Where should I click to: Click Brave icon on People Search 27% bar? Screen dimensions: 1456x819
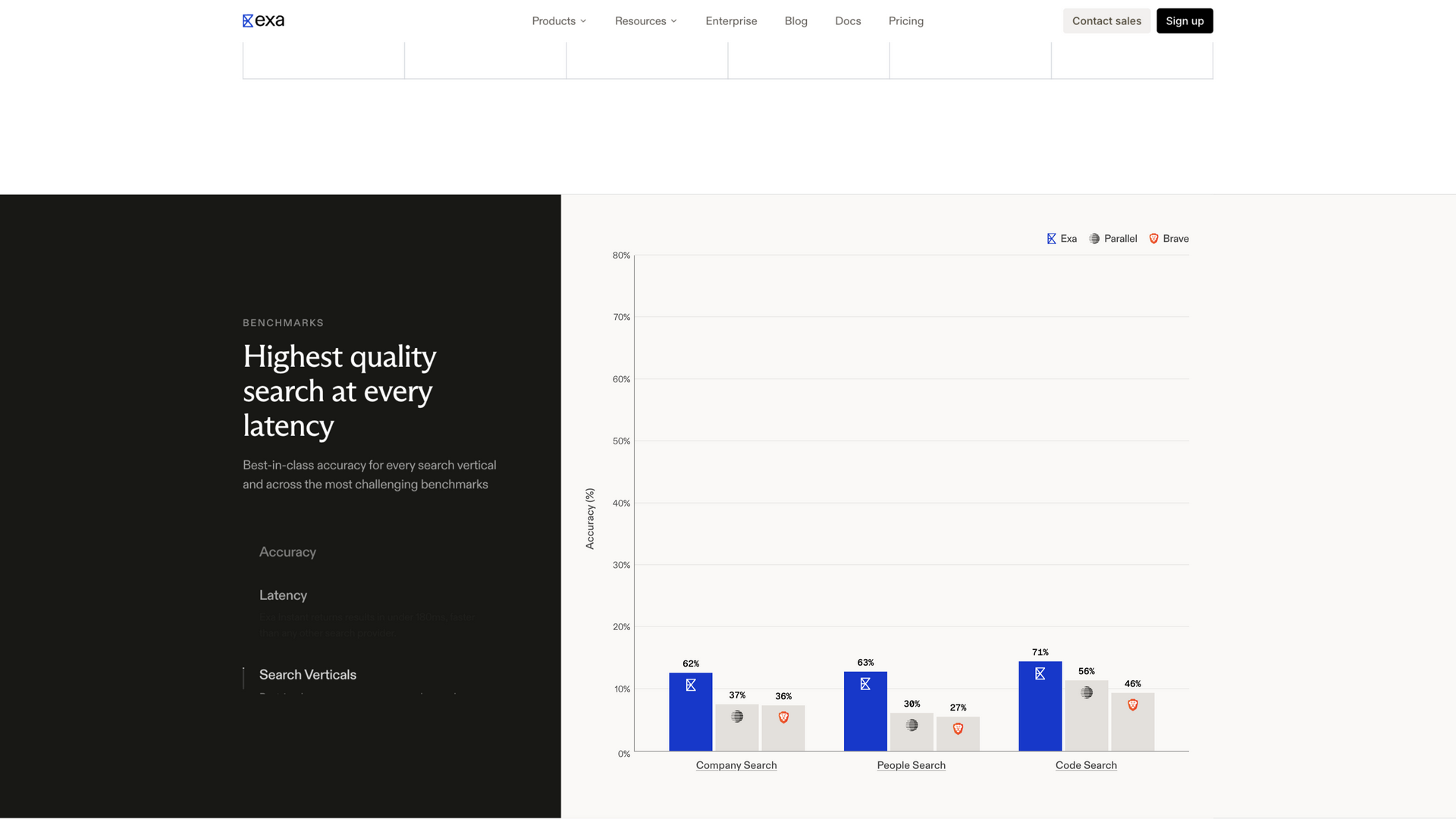click(958, 729)
